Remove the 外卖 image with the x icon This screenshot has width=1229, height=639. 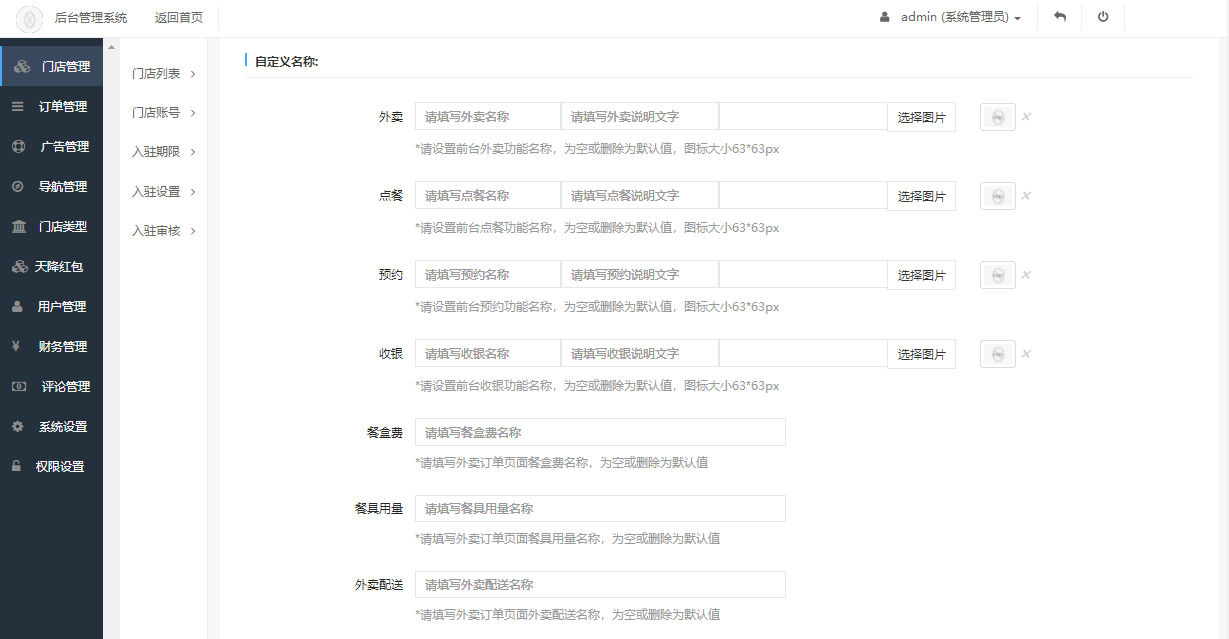point(1026,117)
